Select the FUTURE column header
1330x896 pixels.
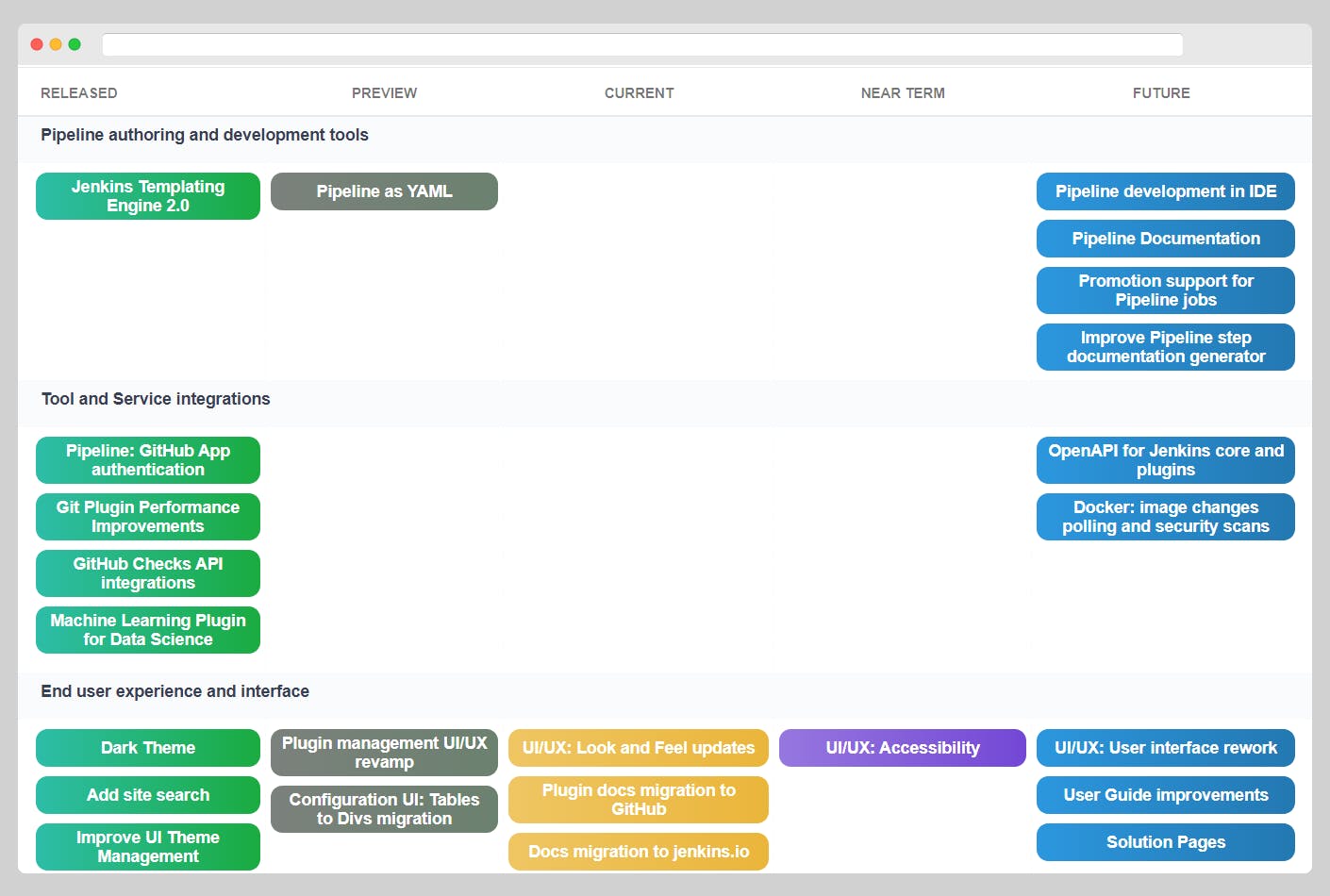point(1161,92)
